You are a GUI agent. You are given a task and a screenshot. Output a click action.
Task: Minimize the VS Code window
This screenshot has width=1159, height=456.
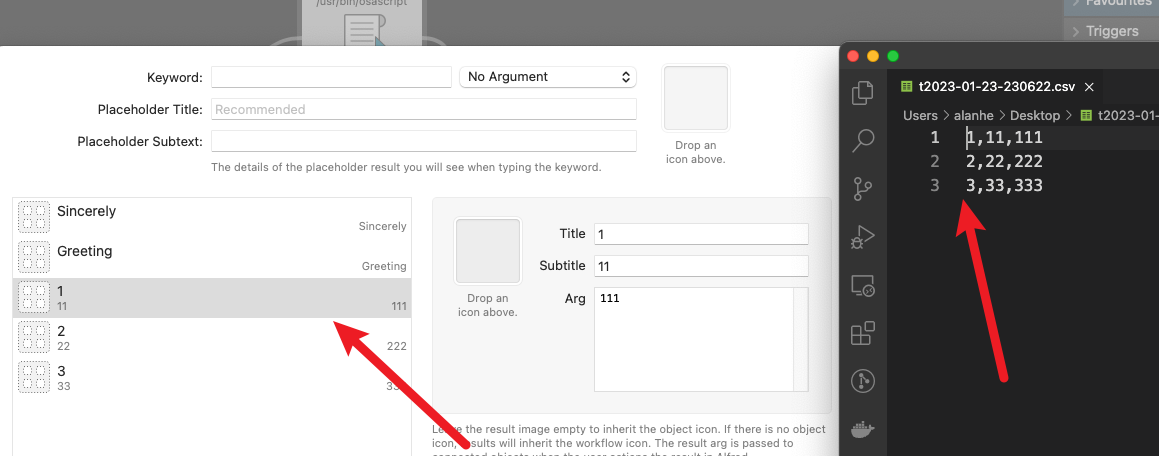click(873, 56)
